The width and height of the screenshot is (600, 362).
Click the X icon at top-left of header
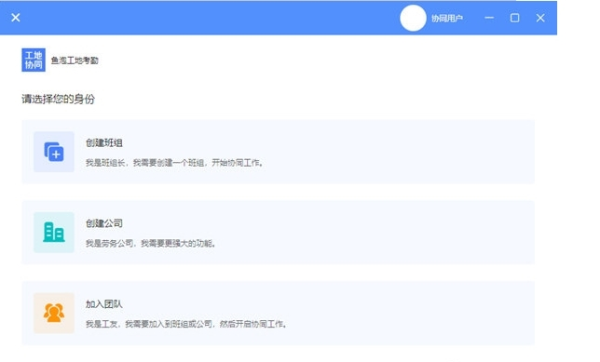pos(16,18)
